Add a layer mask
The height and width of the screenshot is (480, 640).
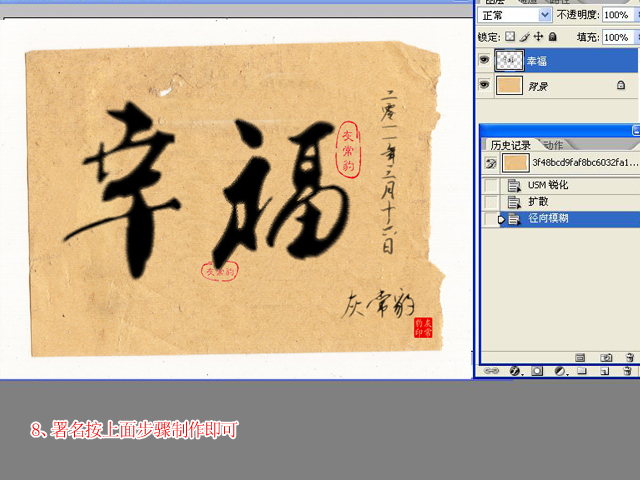537,370
